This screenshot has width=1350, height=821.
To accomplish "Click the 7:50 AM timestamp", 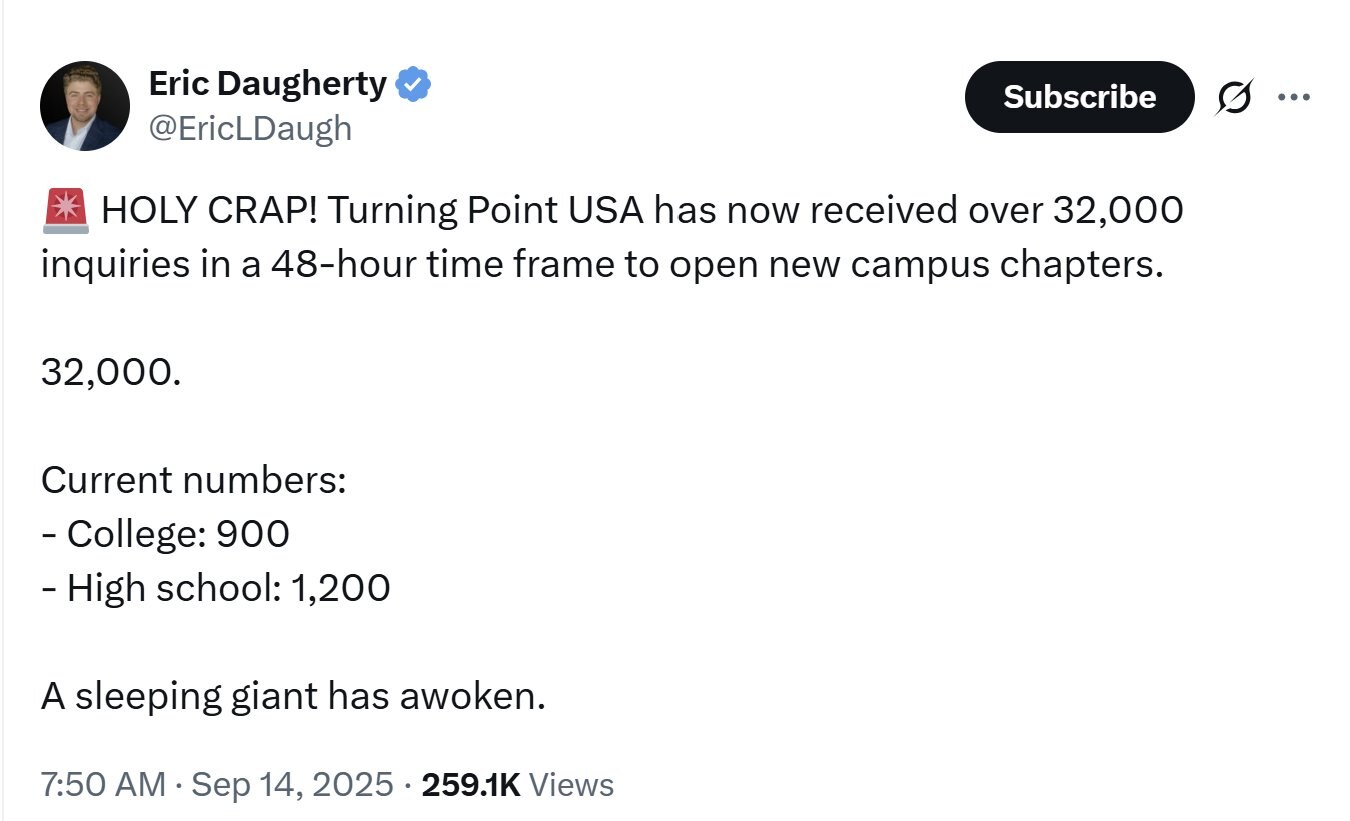I will pyautogui.click(x=103, y=785).
